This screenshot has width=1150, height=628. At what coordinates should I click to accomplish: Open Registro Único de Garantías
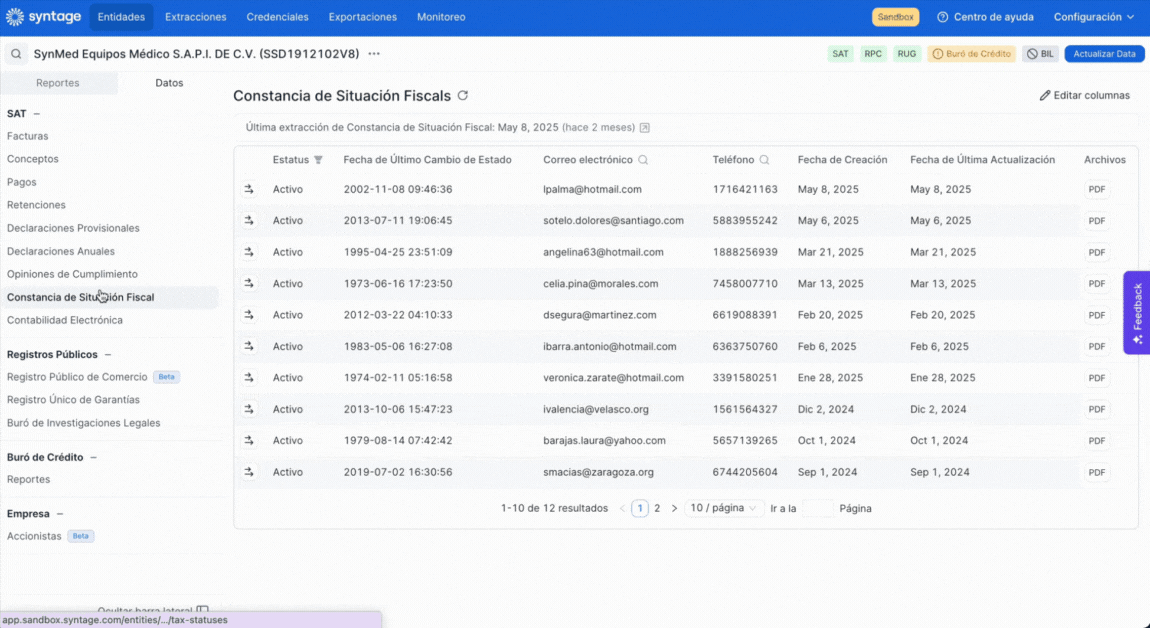click(x=73, y=400)
